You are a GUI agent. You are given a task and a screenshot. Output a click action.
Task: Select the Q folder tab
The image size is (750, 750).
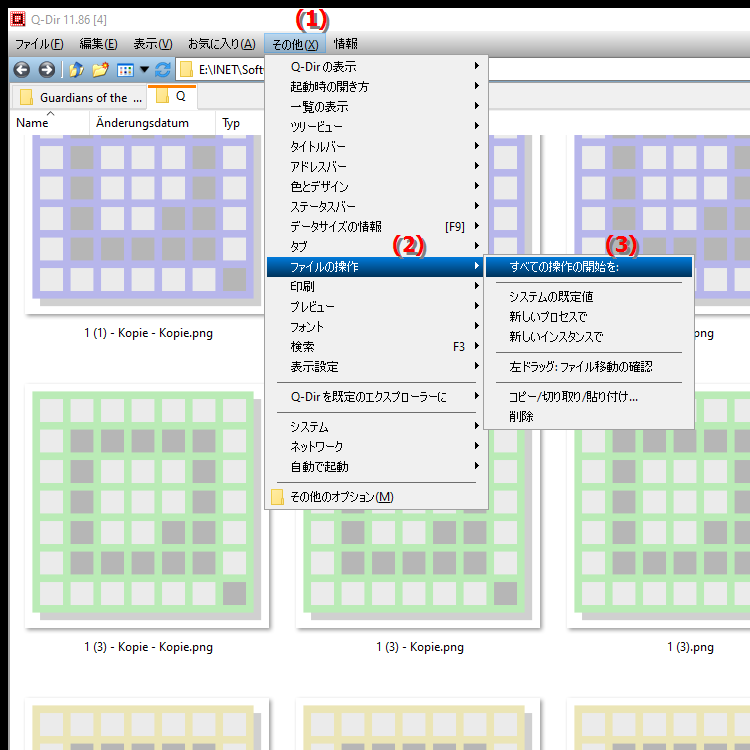click(172, 97)
